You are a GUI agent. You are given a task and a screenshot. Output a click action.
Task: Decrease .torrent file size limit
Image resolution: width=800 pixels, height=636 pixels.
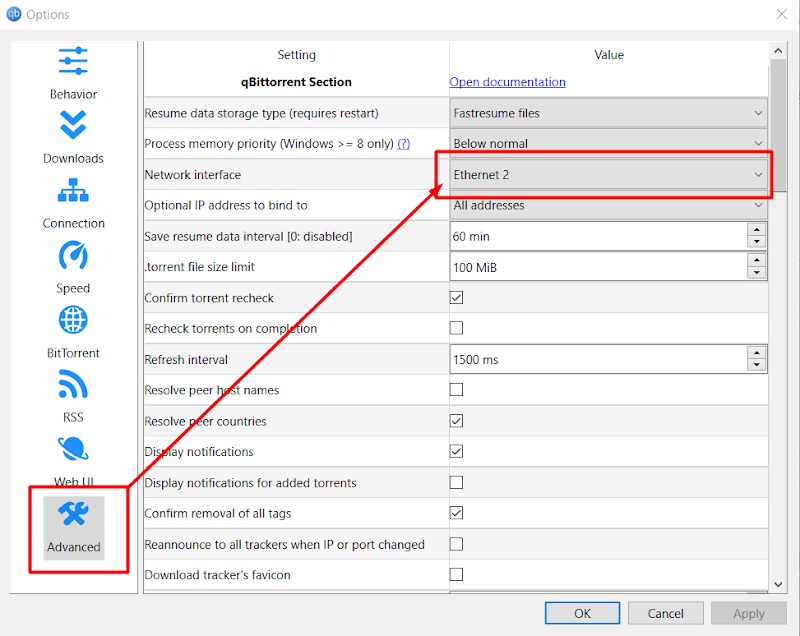pyautogui.click(x=757, y=273)
